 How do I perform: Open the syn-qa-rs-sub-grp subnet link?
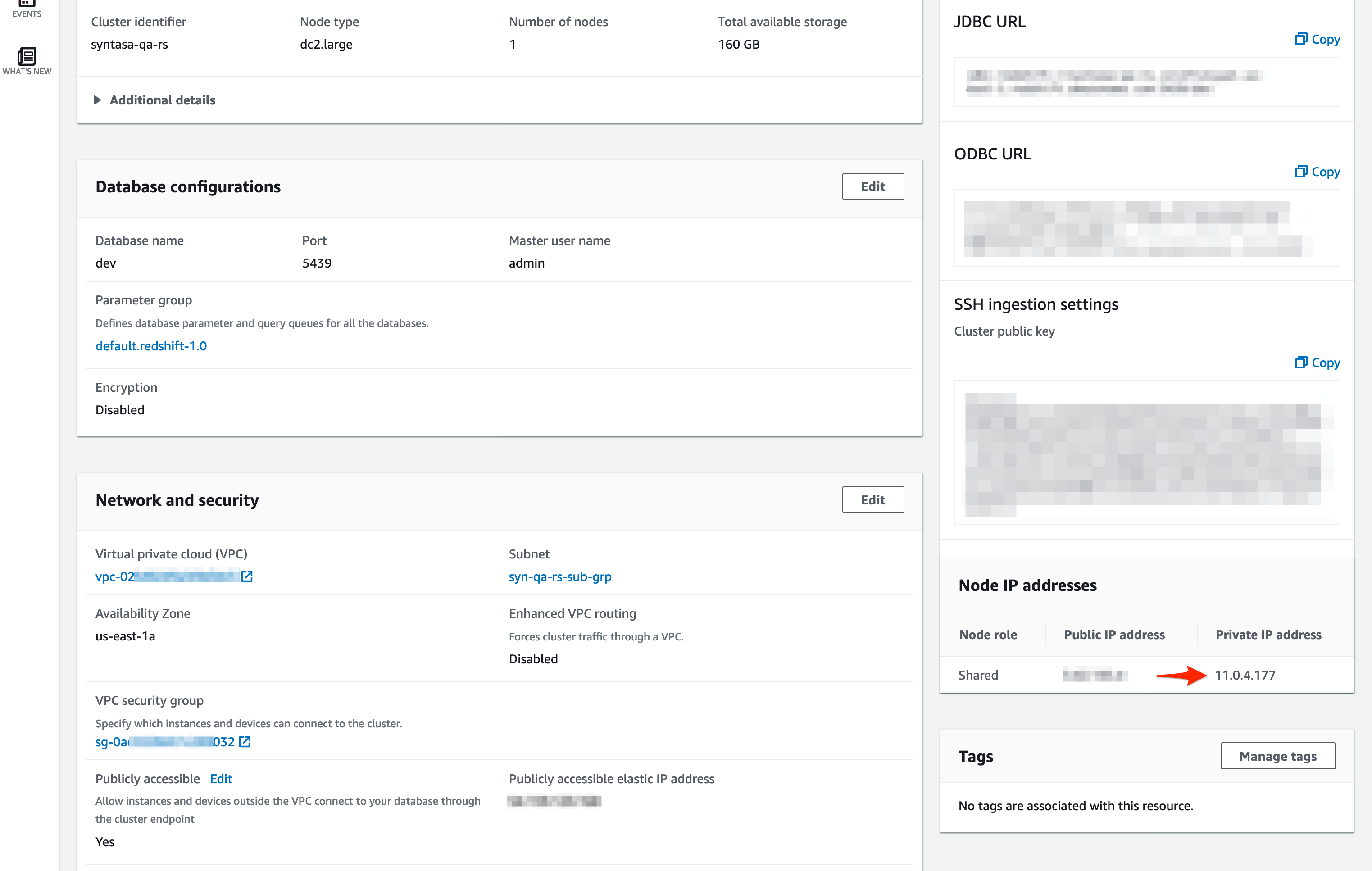pos(559,576)
